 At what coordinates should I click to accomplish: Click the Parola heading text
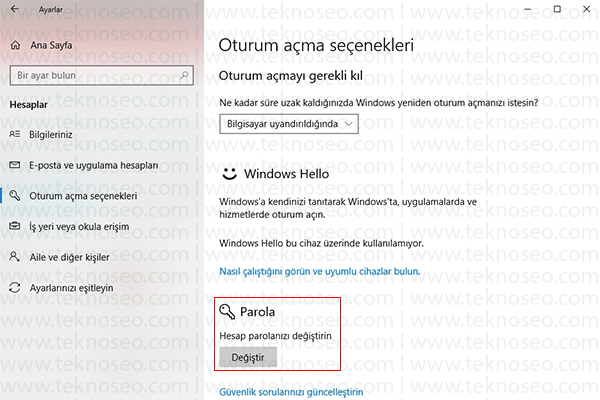tap(258, 312)
